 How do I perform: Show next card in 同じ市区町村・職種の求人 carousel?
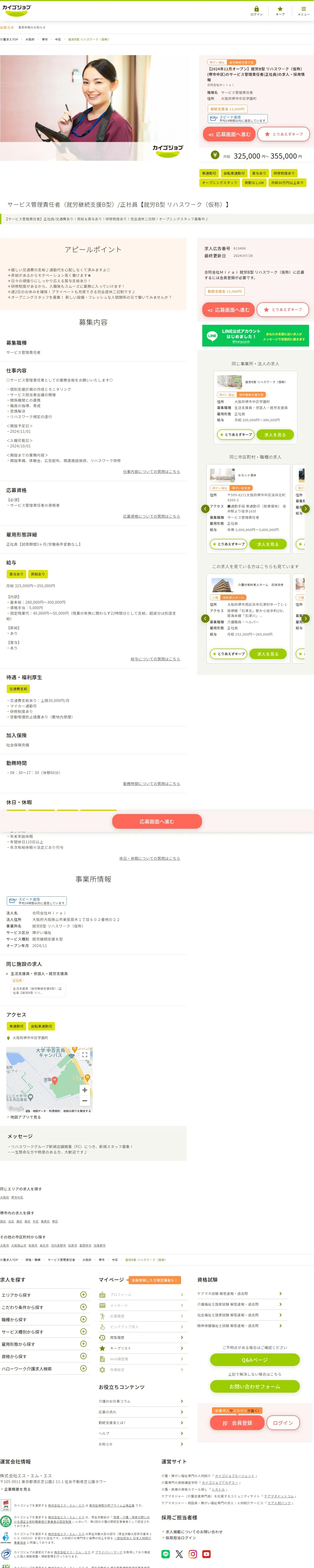click(305, 509)
